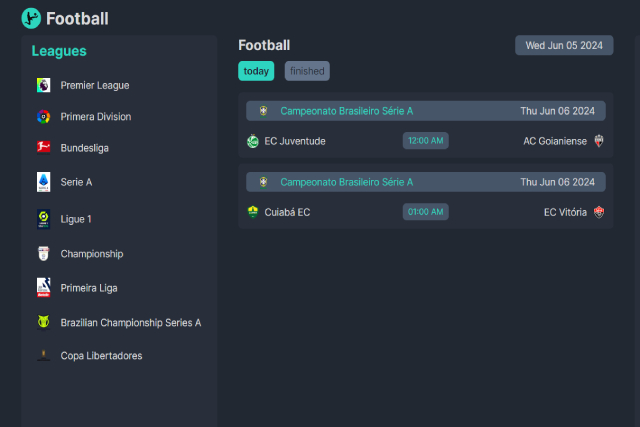
Task: Go to Primeira Liga league
Action: 88,288
